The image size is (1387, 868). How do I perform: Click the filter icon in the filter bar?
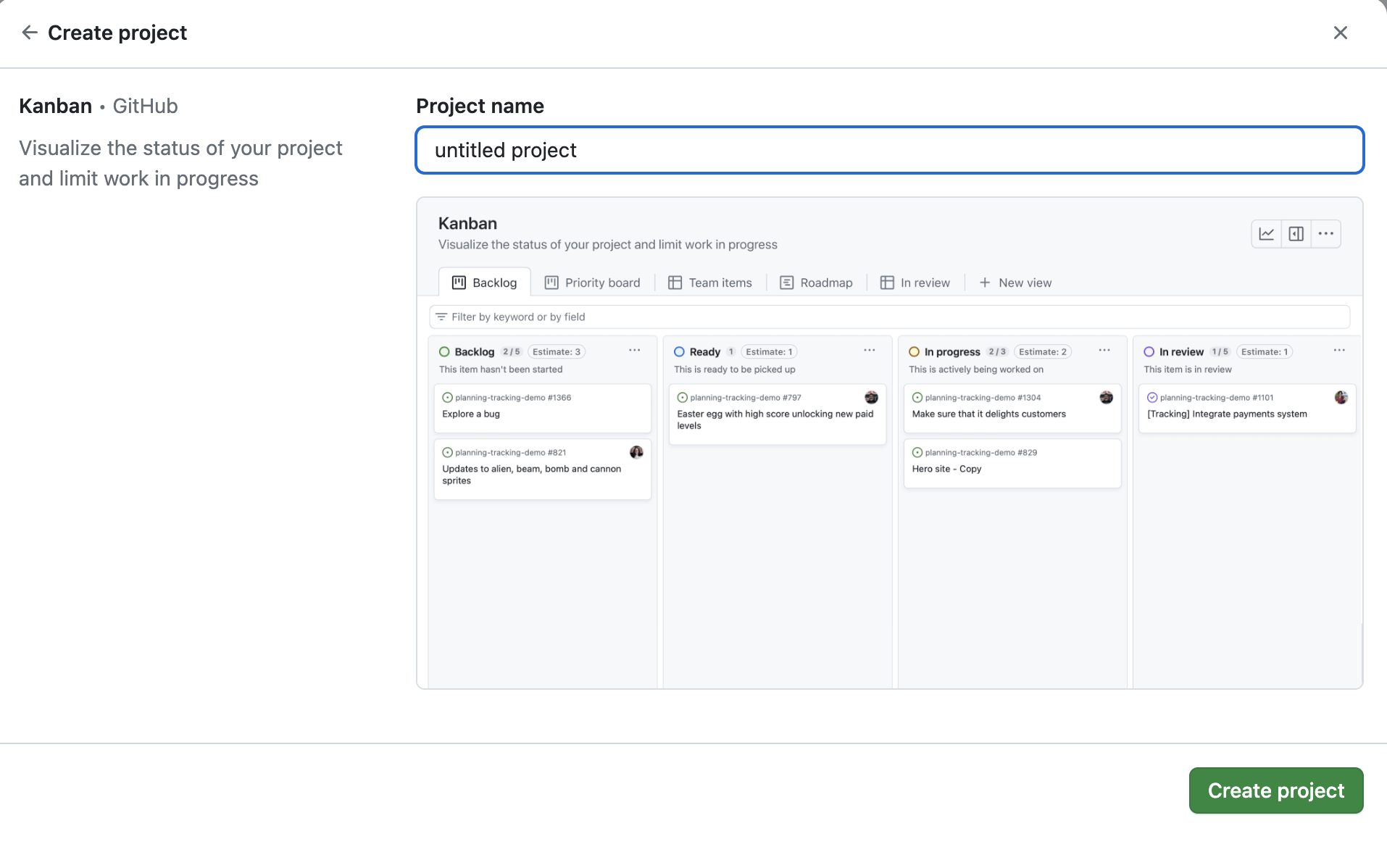(x=442, y=317)
